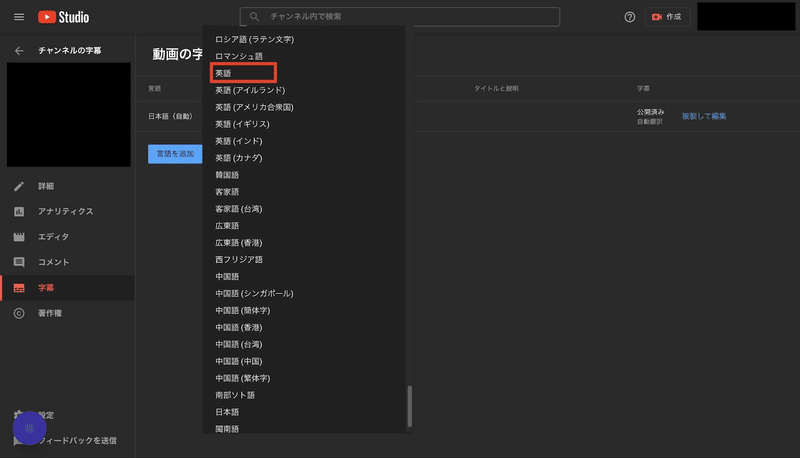The image size is (800, 458).
Task: Open the hamburger navigation menu
Action: [x=19, y=17]
